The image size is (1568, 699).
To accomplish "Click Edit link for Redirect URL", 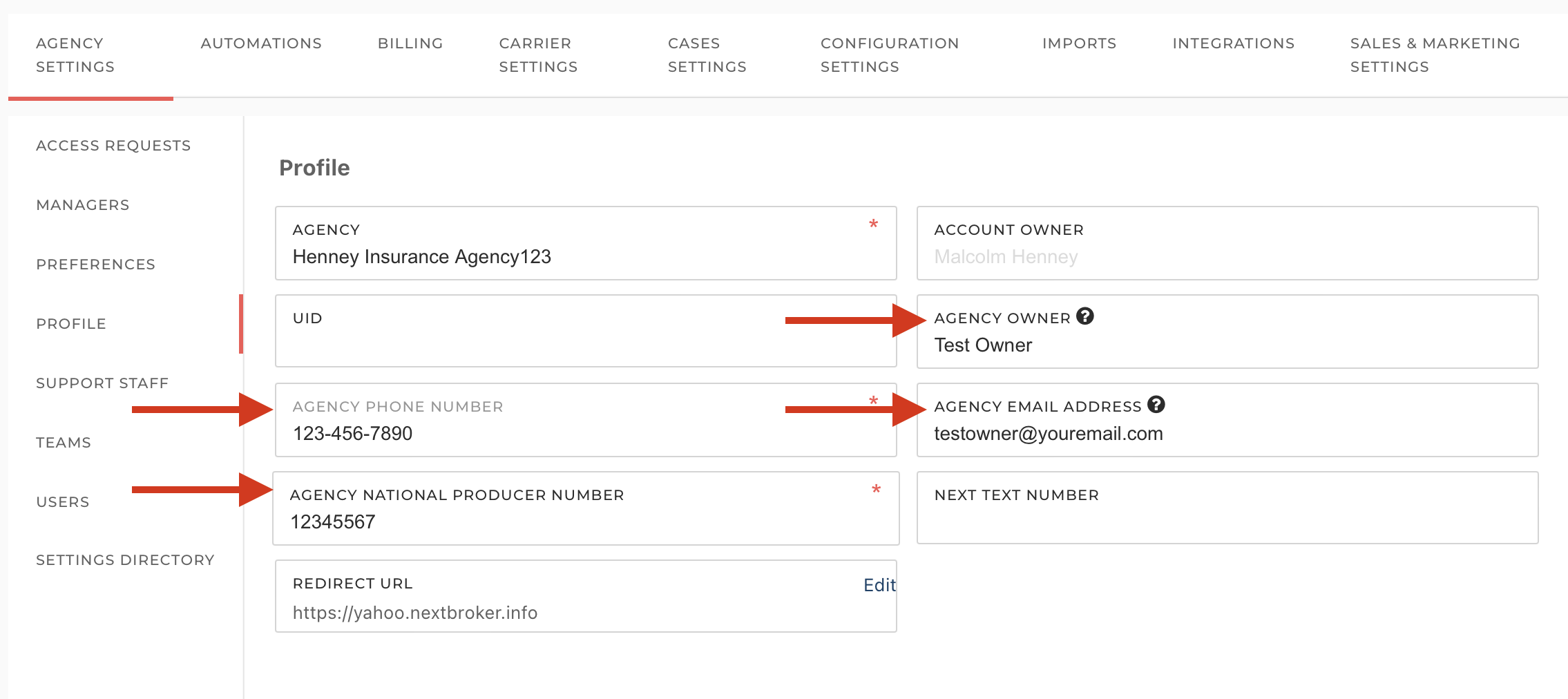I will (879, 585).
